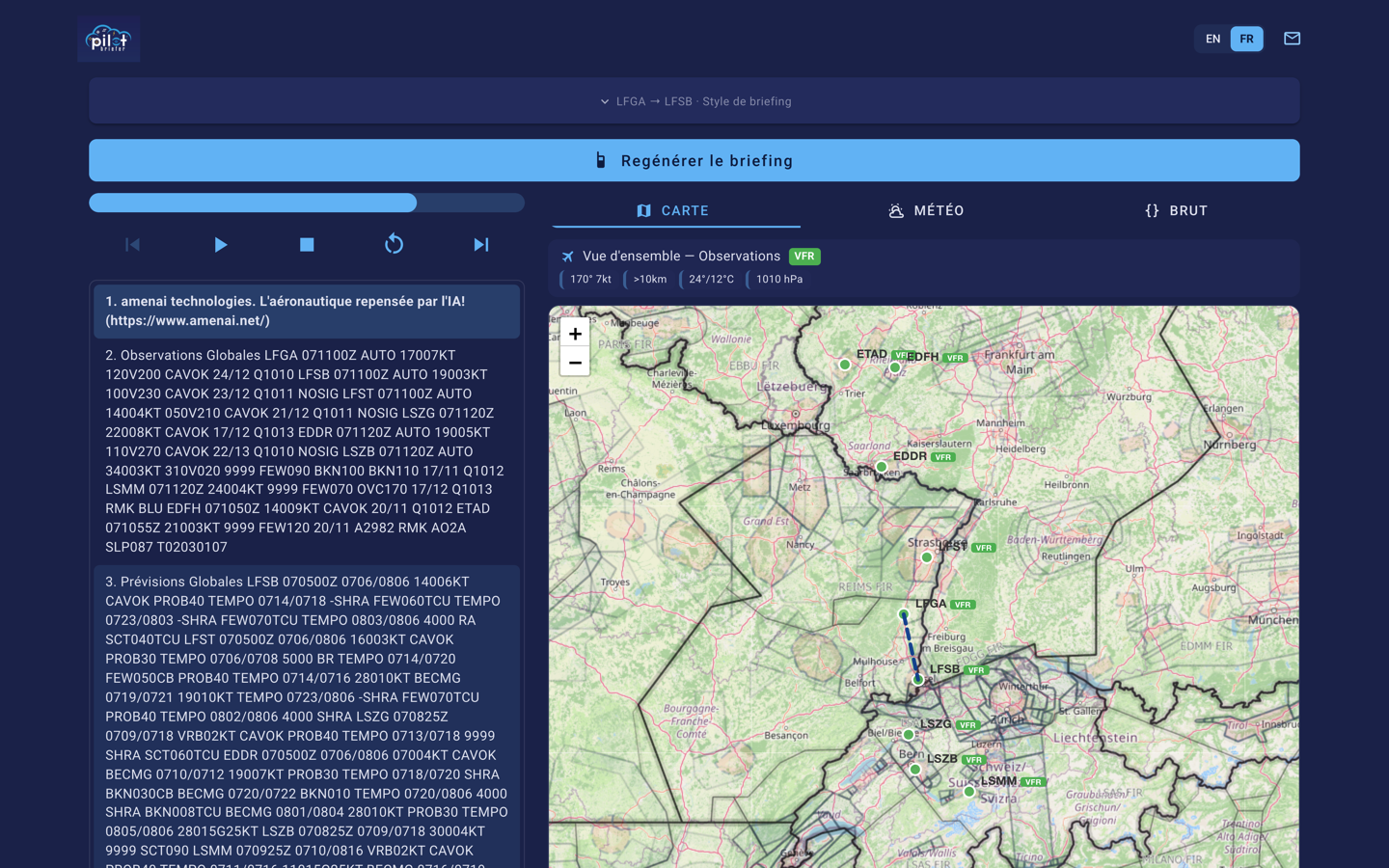Switch language to EN
Viewport: 1389px width, 868px height.
[x=1212, y=39]
